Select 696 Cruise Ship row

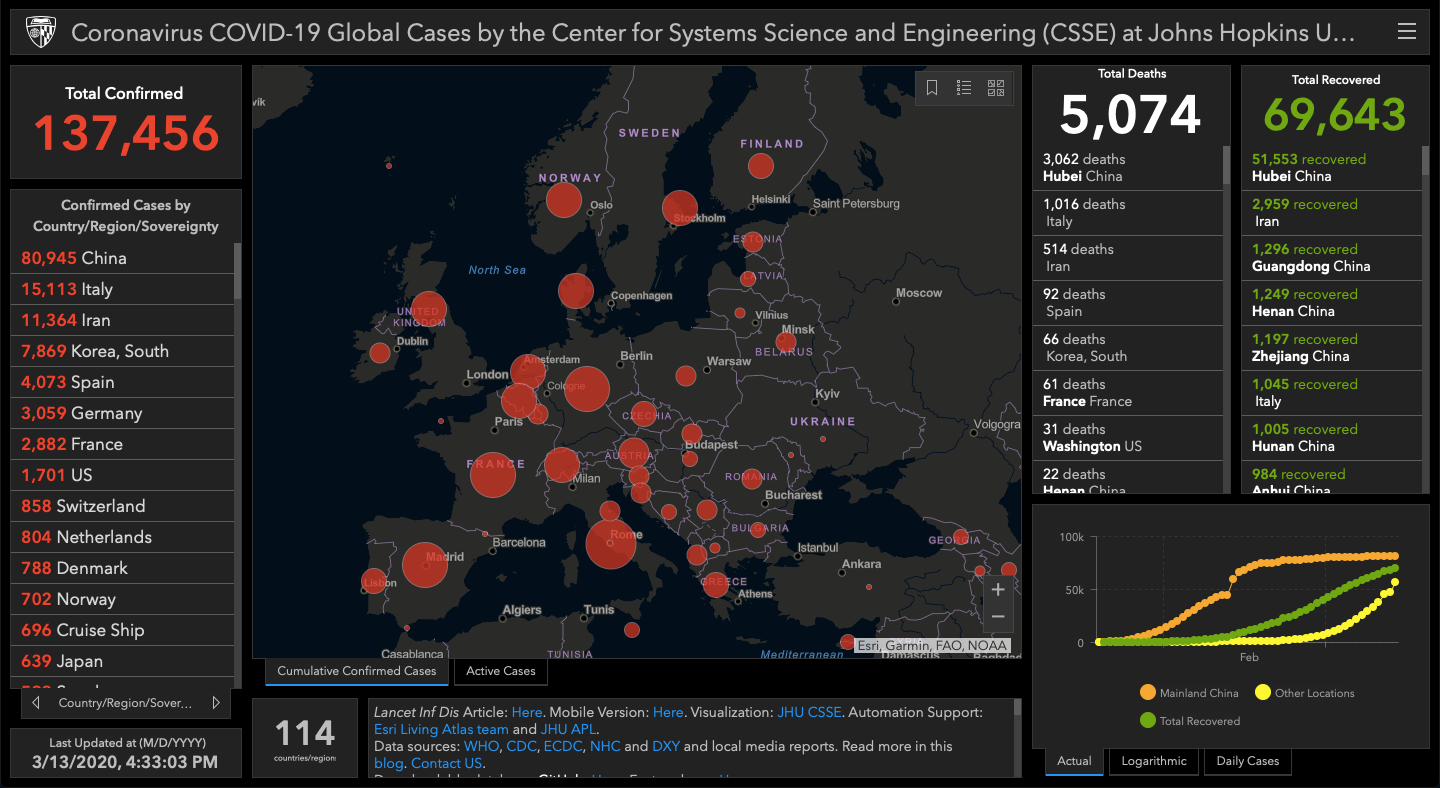pyautogui.click(x=122, y=630)
